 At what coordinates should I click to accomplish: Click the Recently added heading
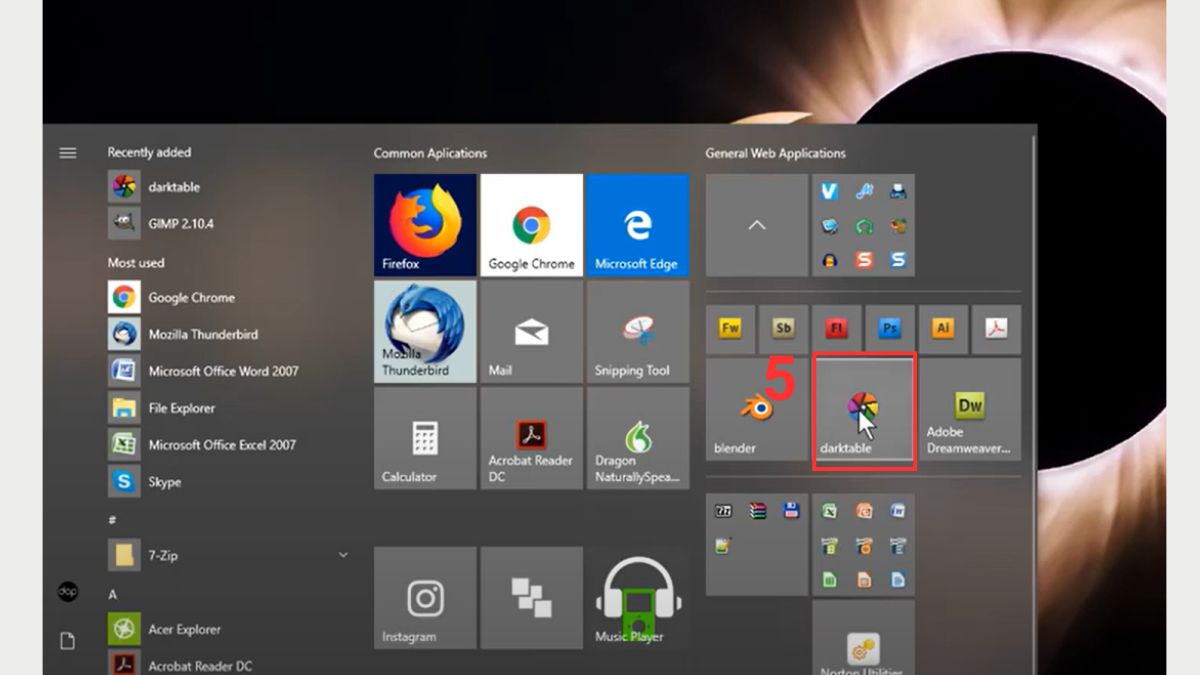tap(149, 152)
